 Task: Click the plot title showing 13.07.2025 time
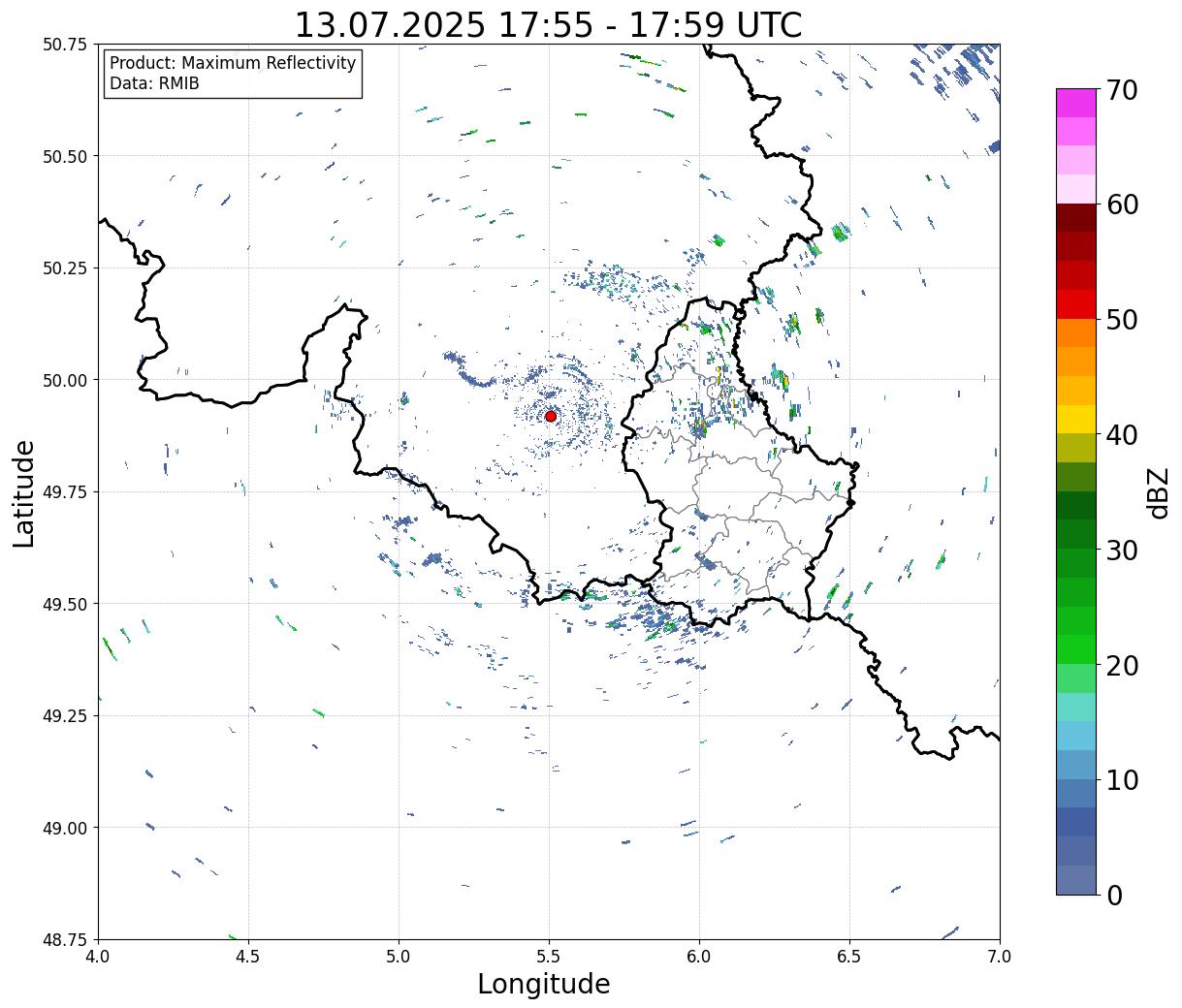[x=548, y=24]
